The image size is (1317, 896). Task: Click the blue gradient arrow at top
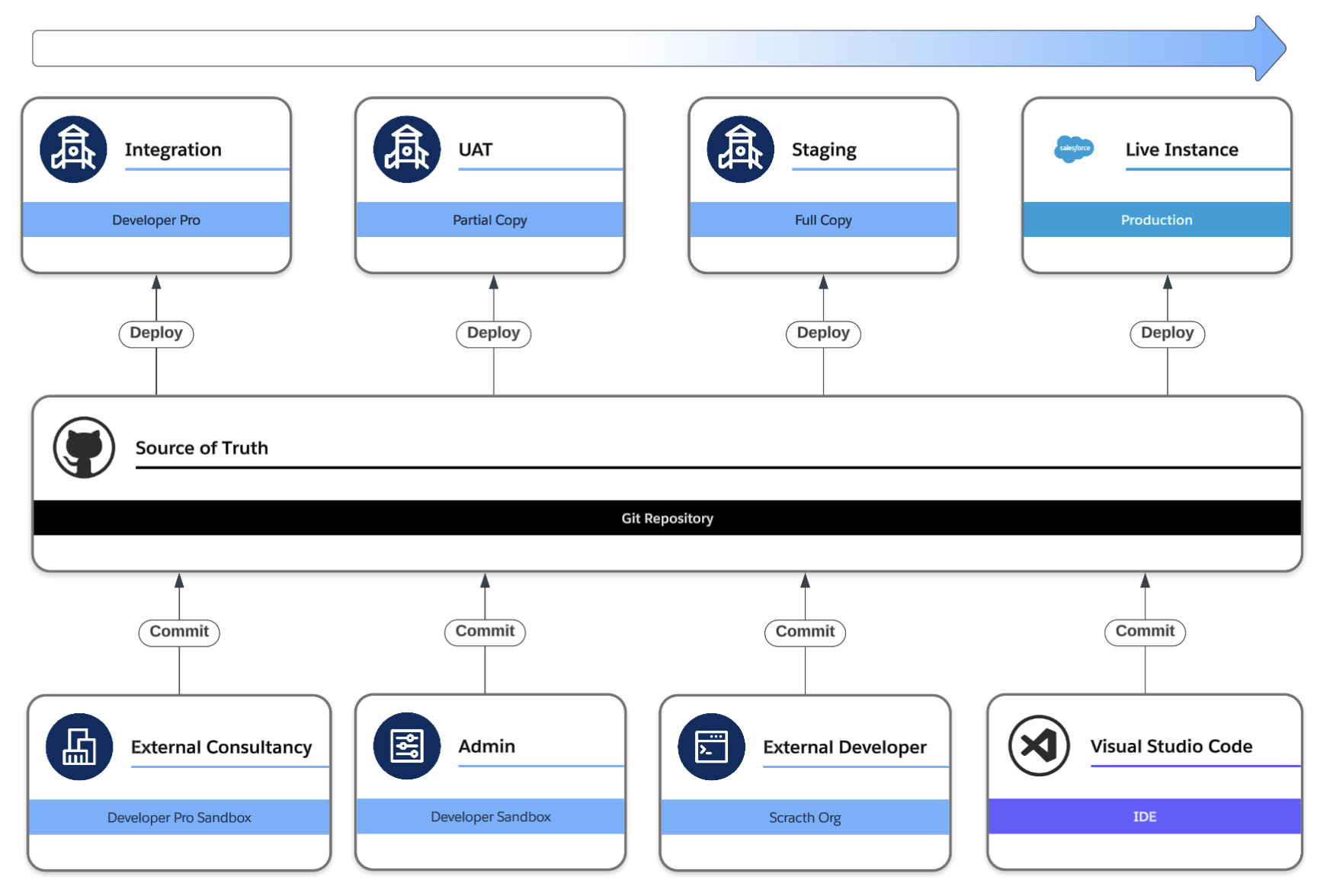659,48
